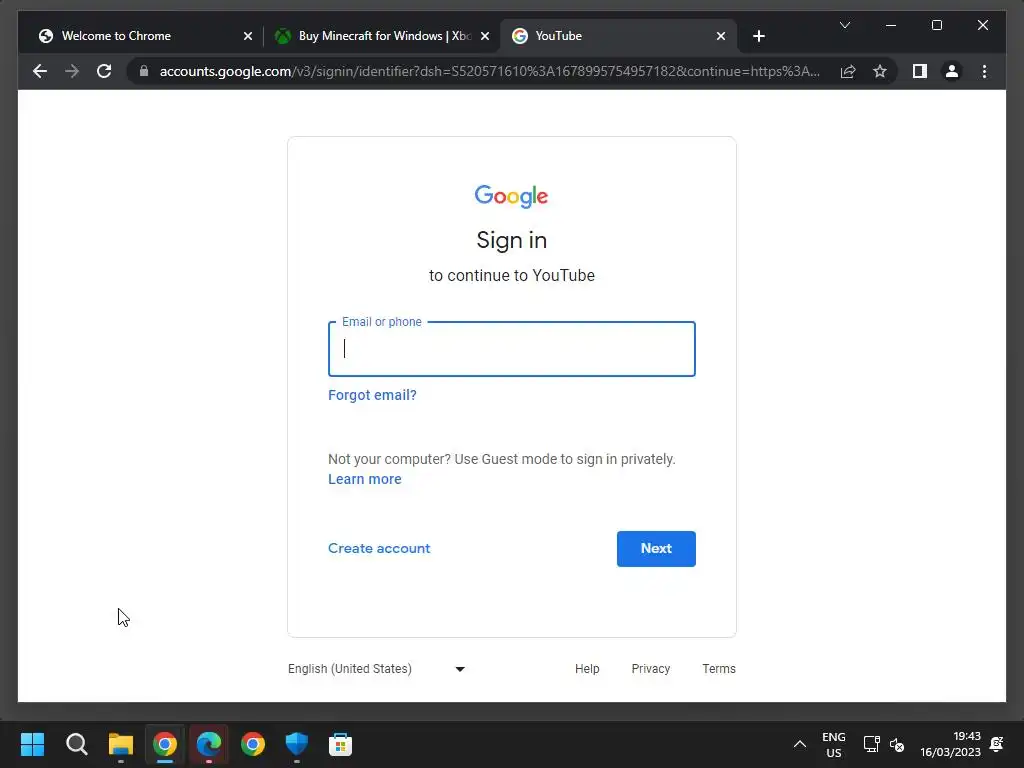Click the Google logo
Screen dimensions: 1024x768
[511, 196]
